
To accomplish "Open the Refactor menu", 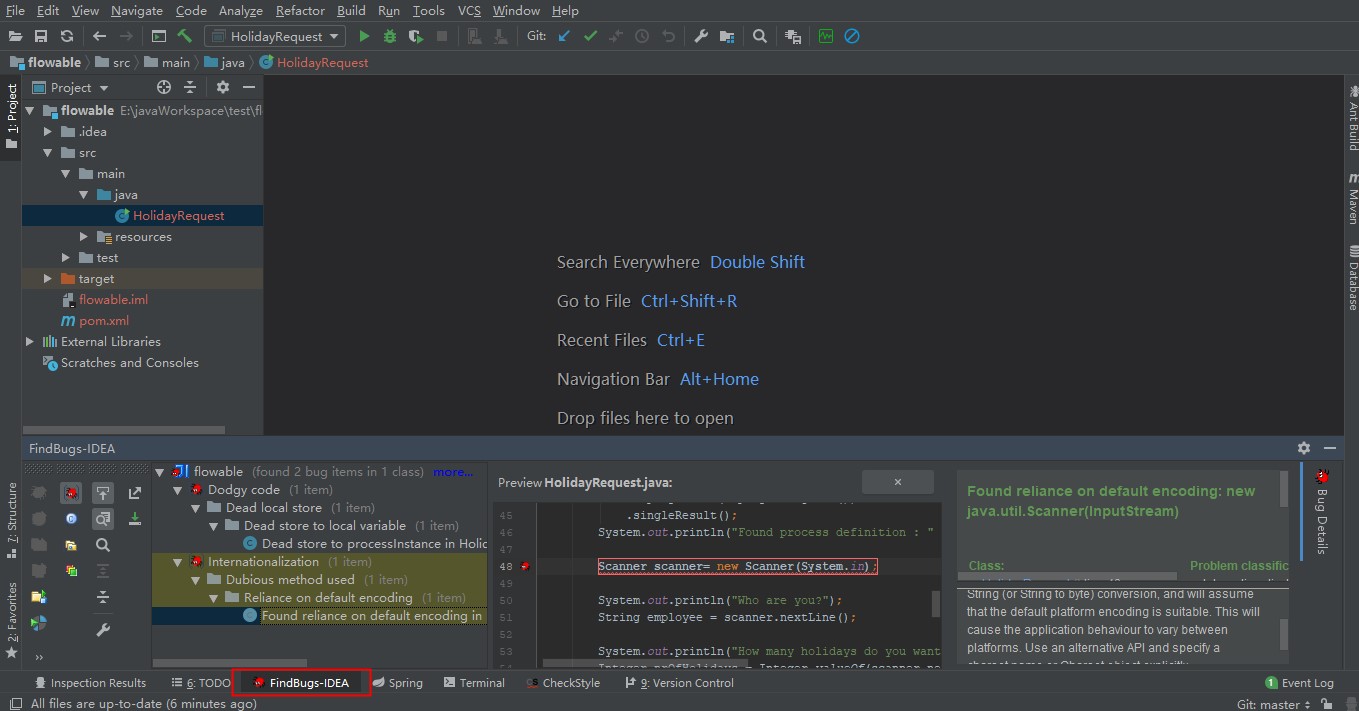I will [300, 11].
